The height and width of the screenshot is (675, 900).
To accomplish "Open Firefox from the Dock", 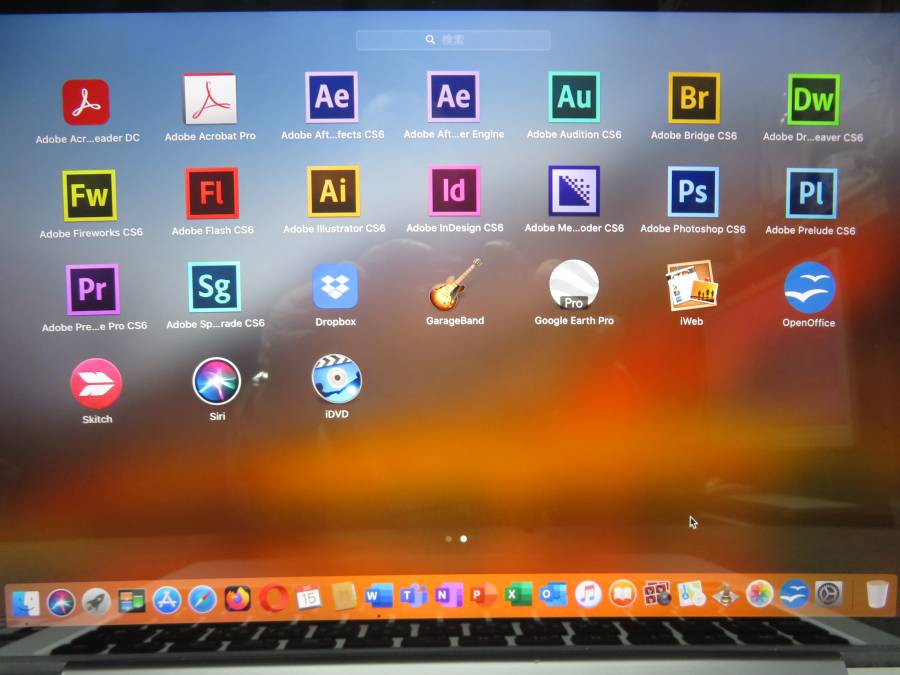I will pyautogui.click(x=238, y=599).
